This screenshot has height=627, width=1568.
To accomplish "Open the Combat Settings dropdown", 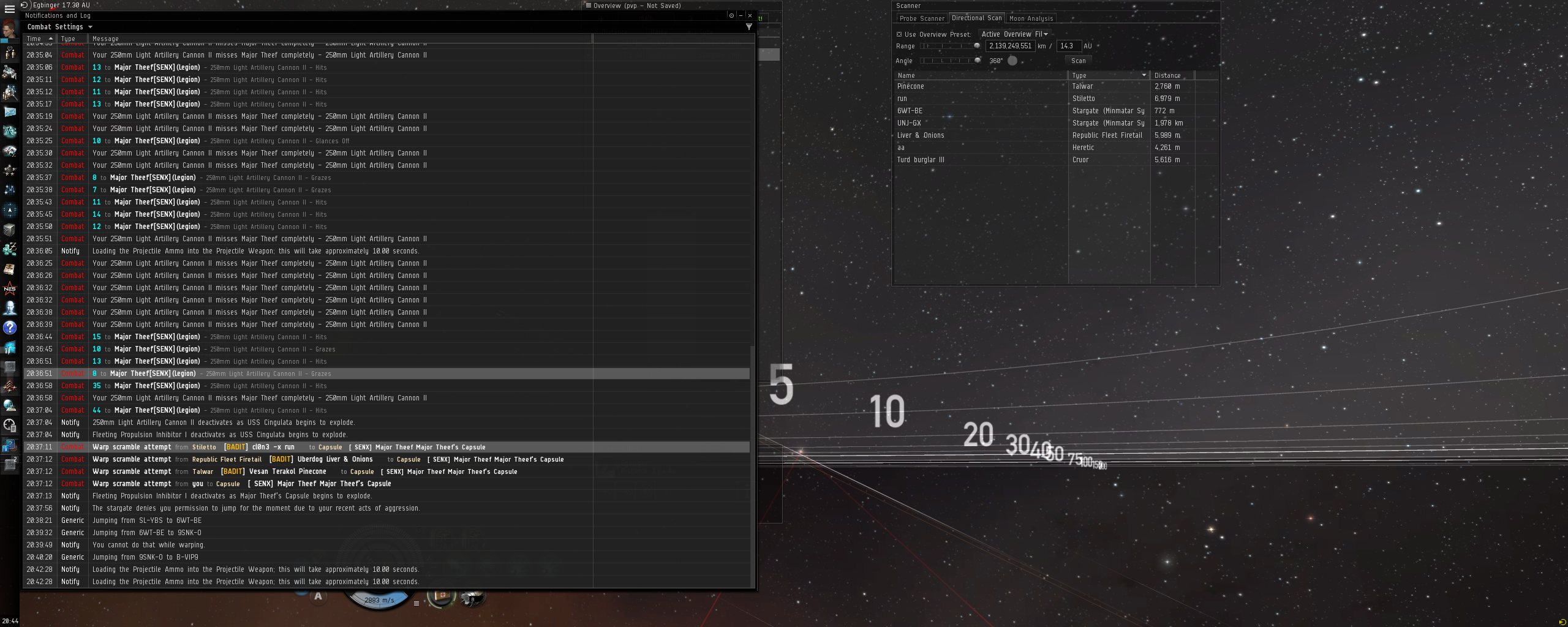I will click(59, 27).
